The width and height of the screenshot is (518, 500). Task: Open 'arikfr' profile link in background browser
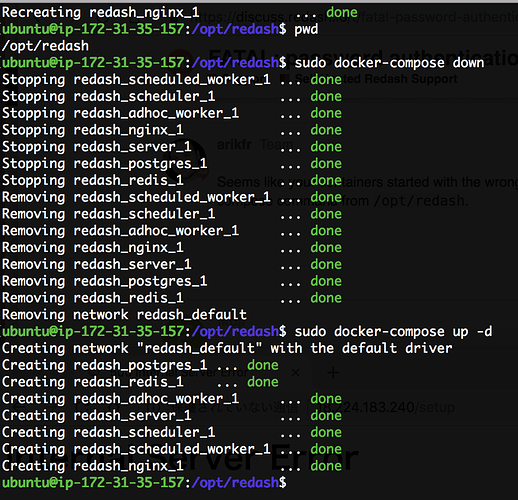click(x=234, y=145)
